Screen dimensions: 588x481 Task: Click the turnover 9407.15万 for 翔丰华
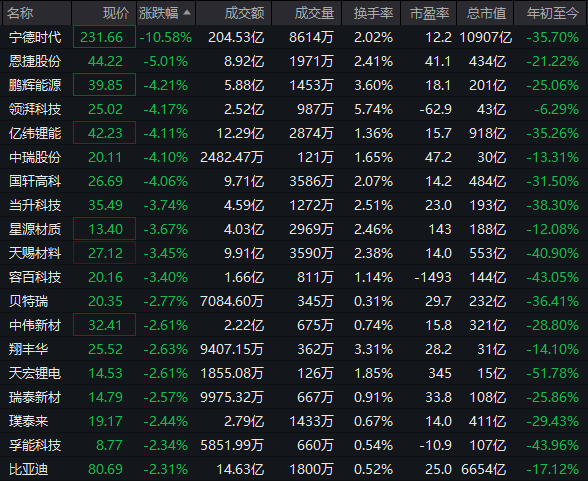(x=232, y=349)
